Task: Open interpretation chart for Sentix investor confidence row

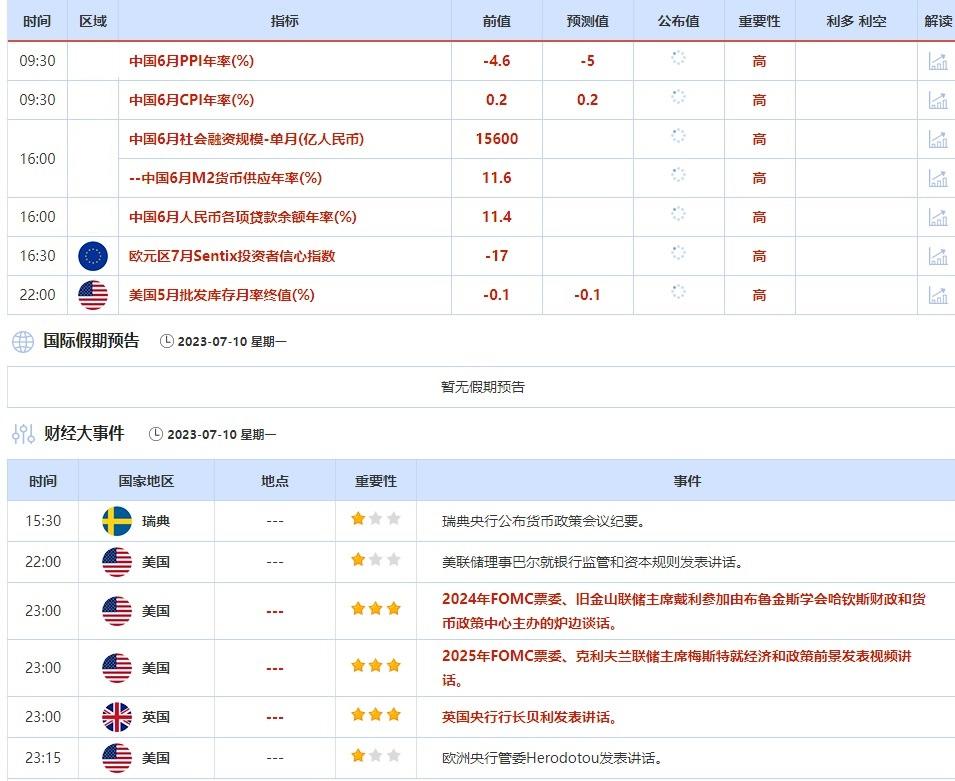Action: (x=938, y=256)
